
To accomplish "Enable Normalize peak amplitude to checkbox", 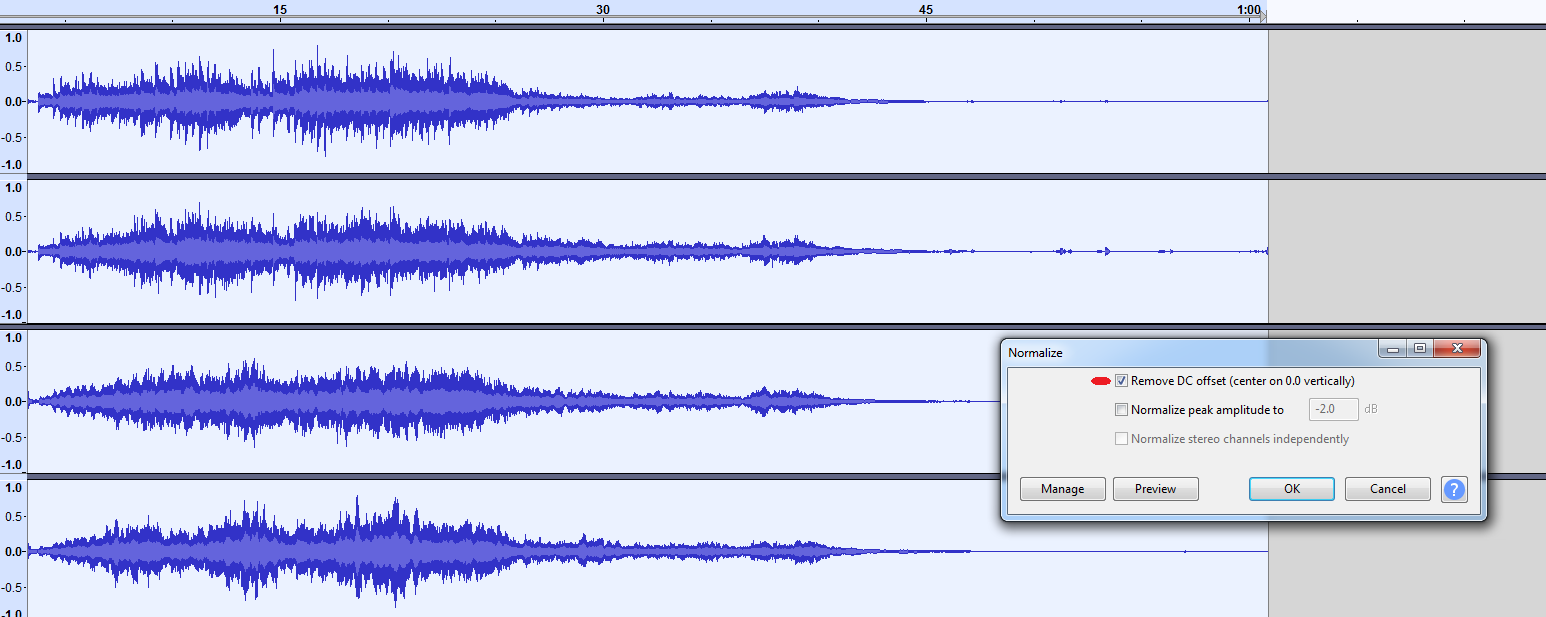I will [x=1121, y=409].
